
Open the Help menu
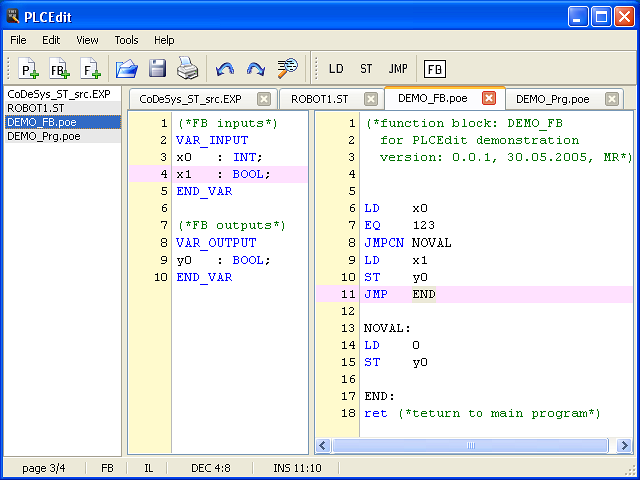(x=164, y=40)
